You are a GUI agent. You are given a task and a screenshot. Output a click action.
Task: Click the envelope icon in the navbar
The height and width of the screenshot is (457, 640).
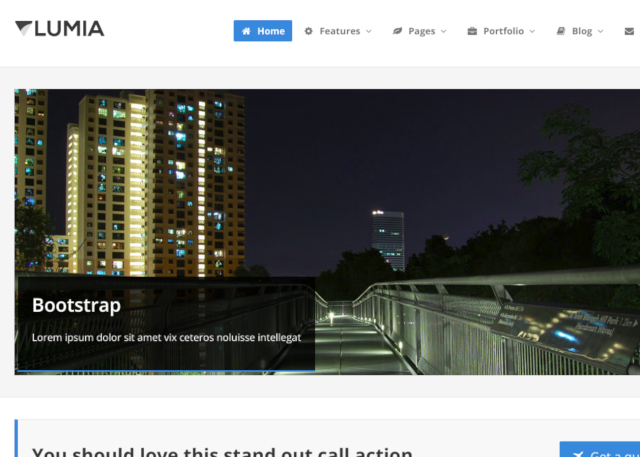(629, 31)
